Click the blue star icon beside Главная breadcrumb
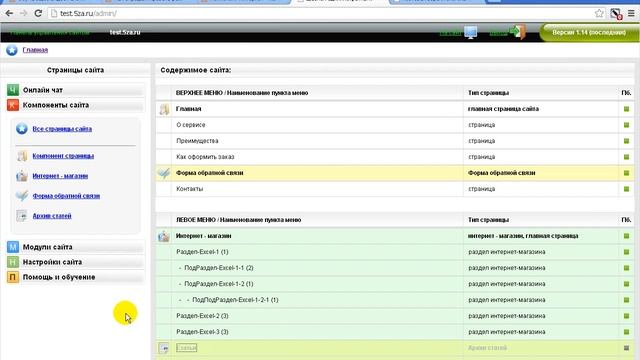 coord(12,50)
